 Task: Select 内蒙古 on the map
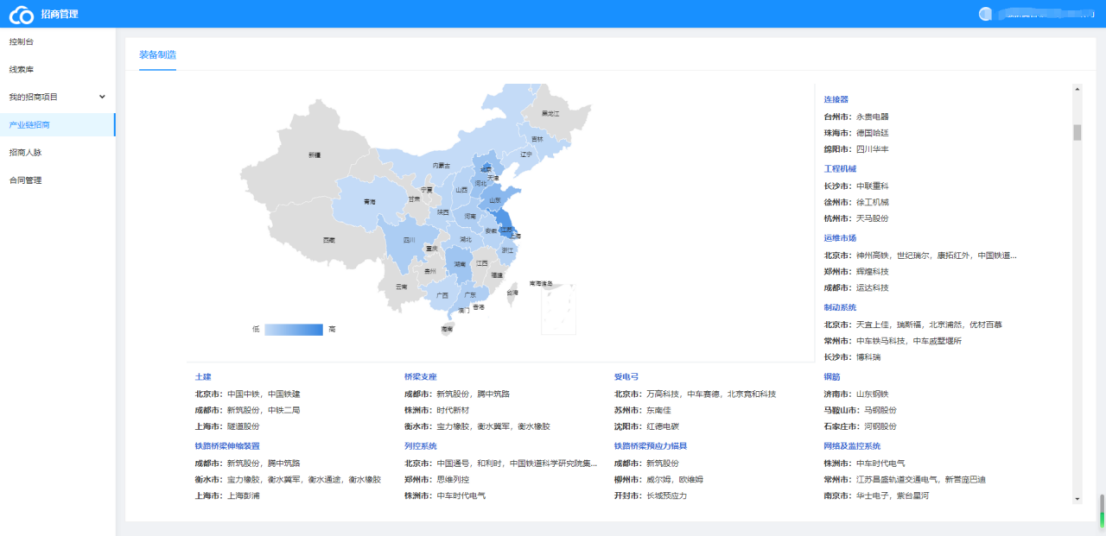point(442,165)
